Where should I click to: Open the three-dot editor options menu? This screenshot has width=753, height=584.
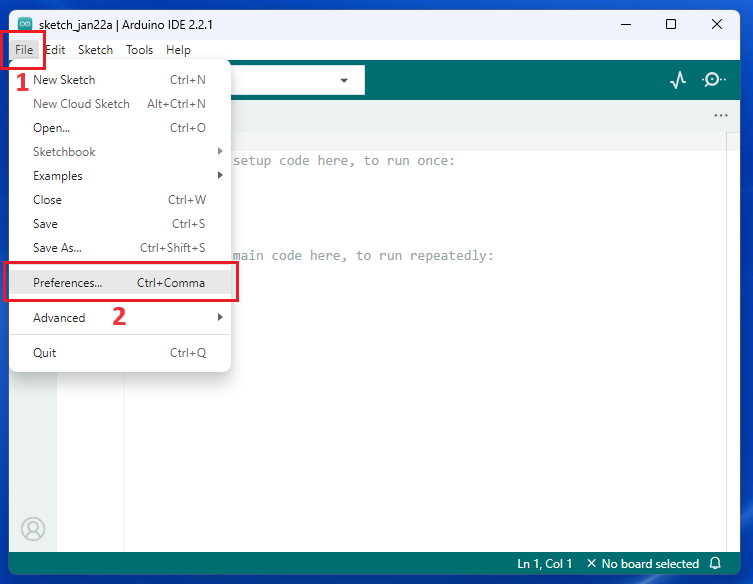coord(720,116)
